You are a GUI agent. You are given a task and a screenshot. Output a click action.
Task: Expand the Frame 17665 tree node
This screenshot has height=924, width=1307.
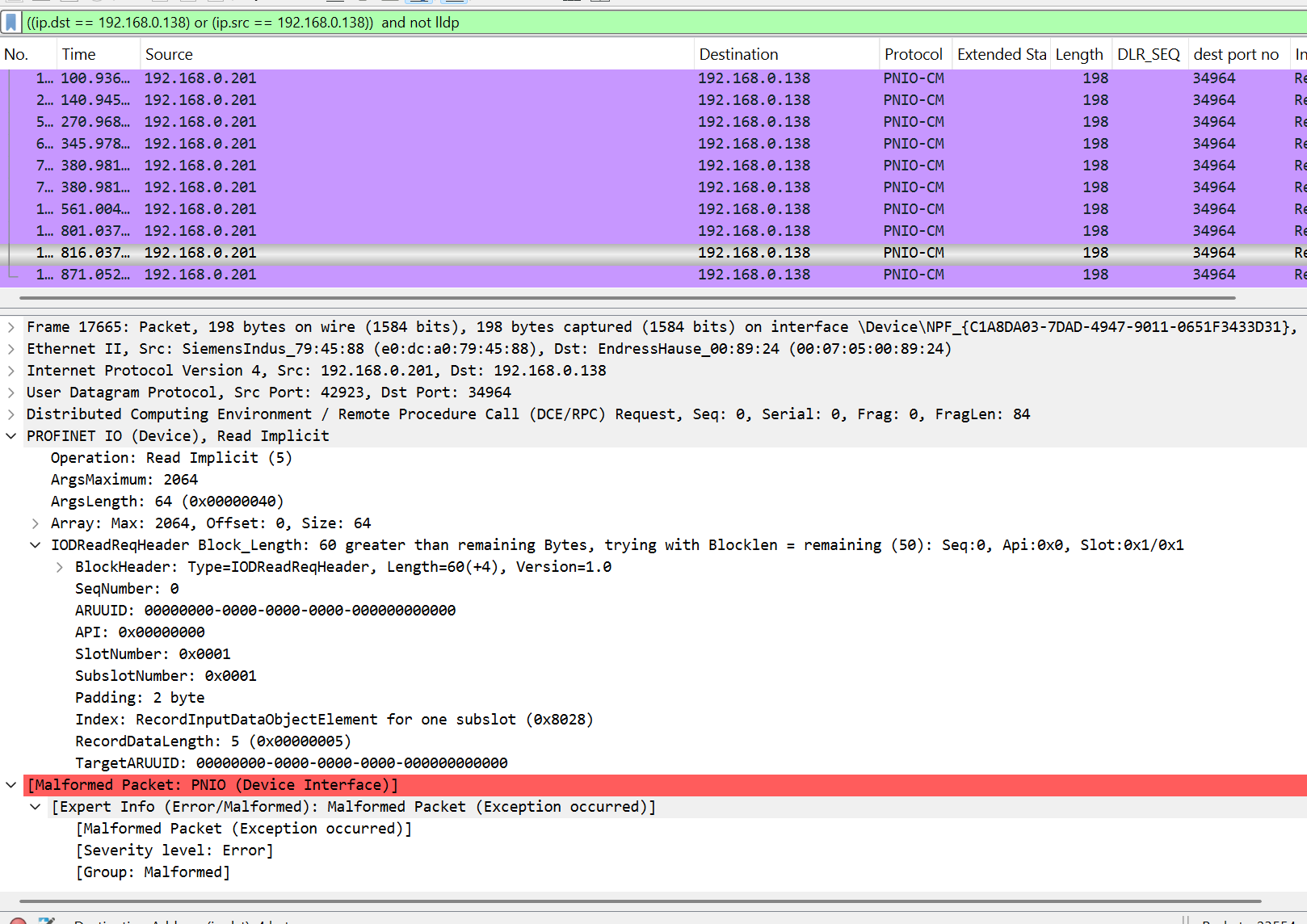(x=11, y=327)
